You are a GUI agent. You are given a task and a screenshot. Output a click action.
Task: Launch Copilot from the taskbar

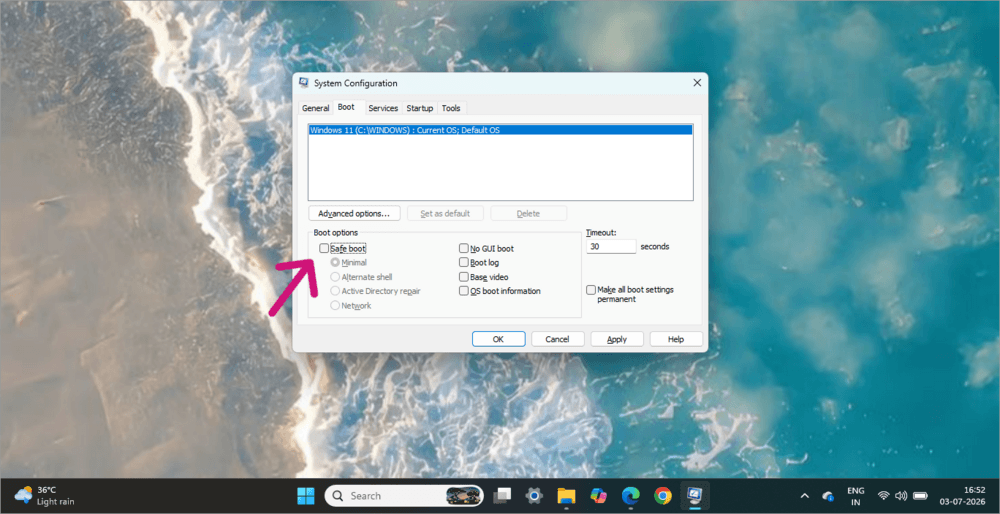tap(598, 496)
